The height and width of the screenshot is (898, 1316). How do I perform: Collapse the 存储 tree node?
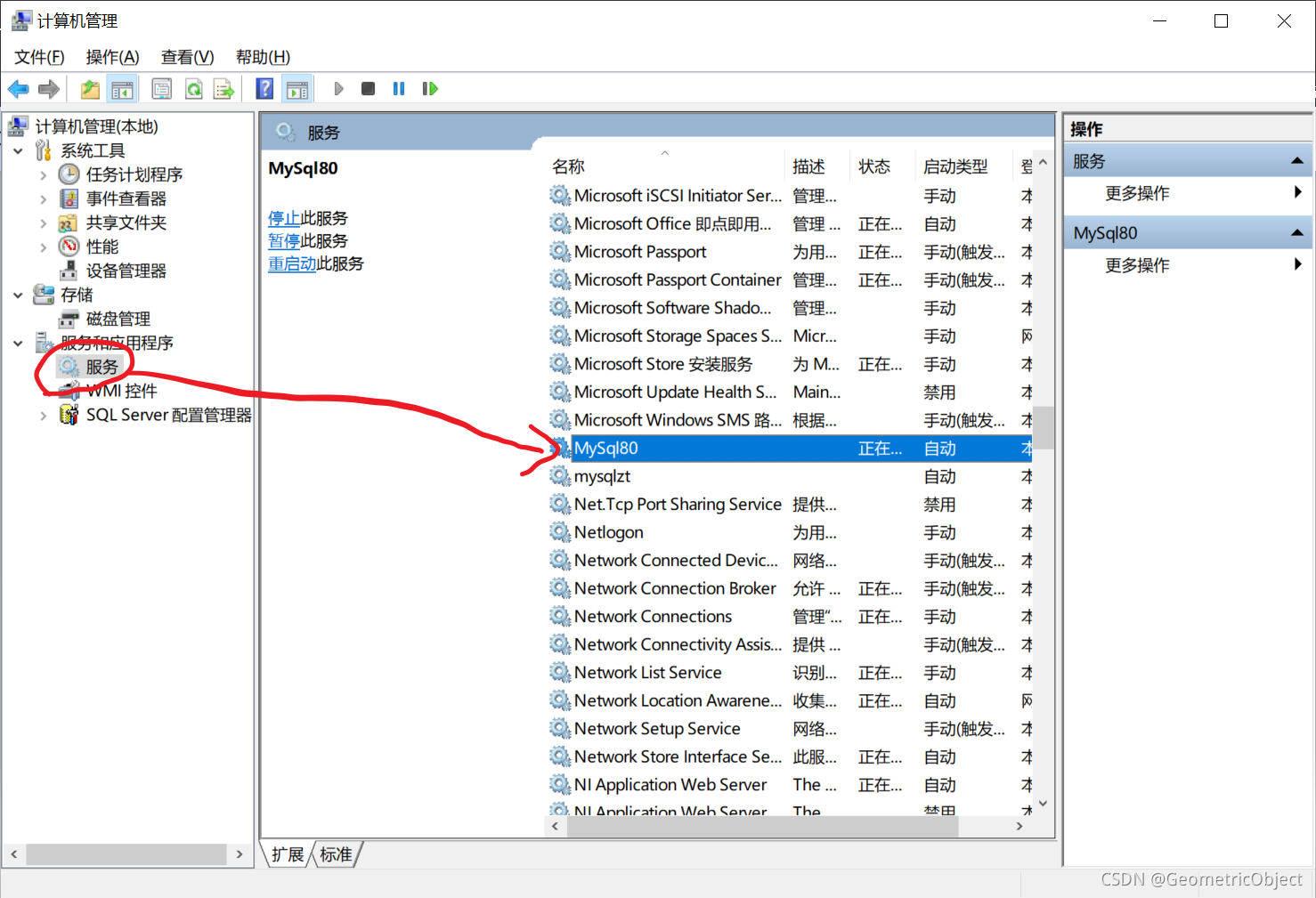pos(18,295)
